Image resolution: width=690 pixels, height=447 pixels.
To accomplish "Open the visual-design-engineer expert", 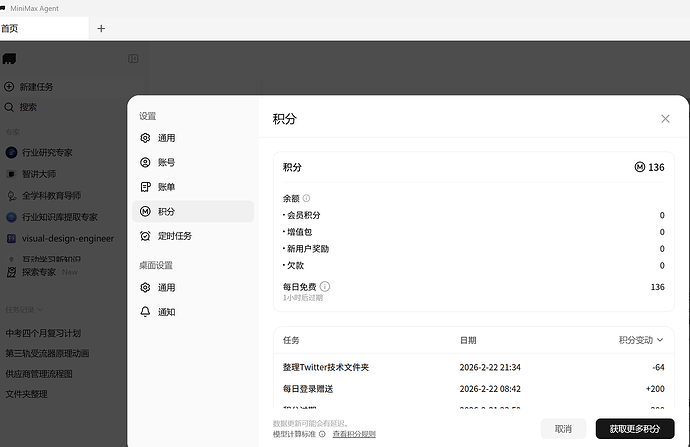I will click(x=68, y=238).
